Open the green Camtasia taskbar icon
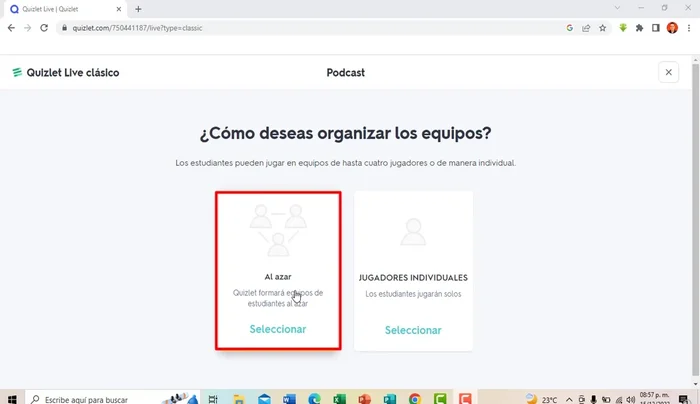The image size is (700, 404). tap(440, 399)
